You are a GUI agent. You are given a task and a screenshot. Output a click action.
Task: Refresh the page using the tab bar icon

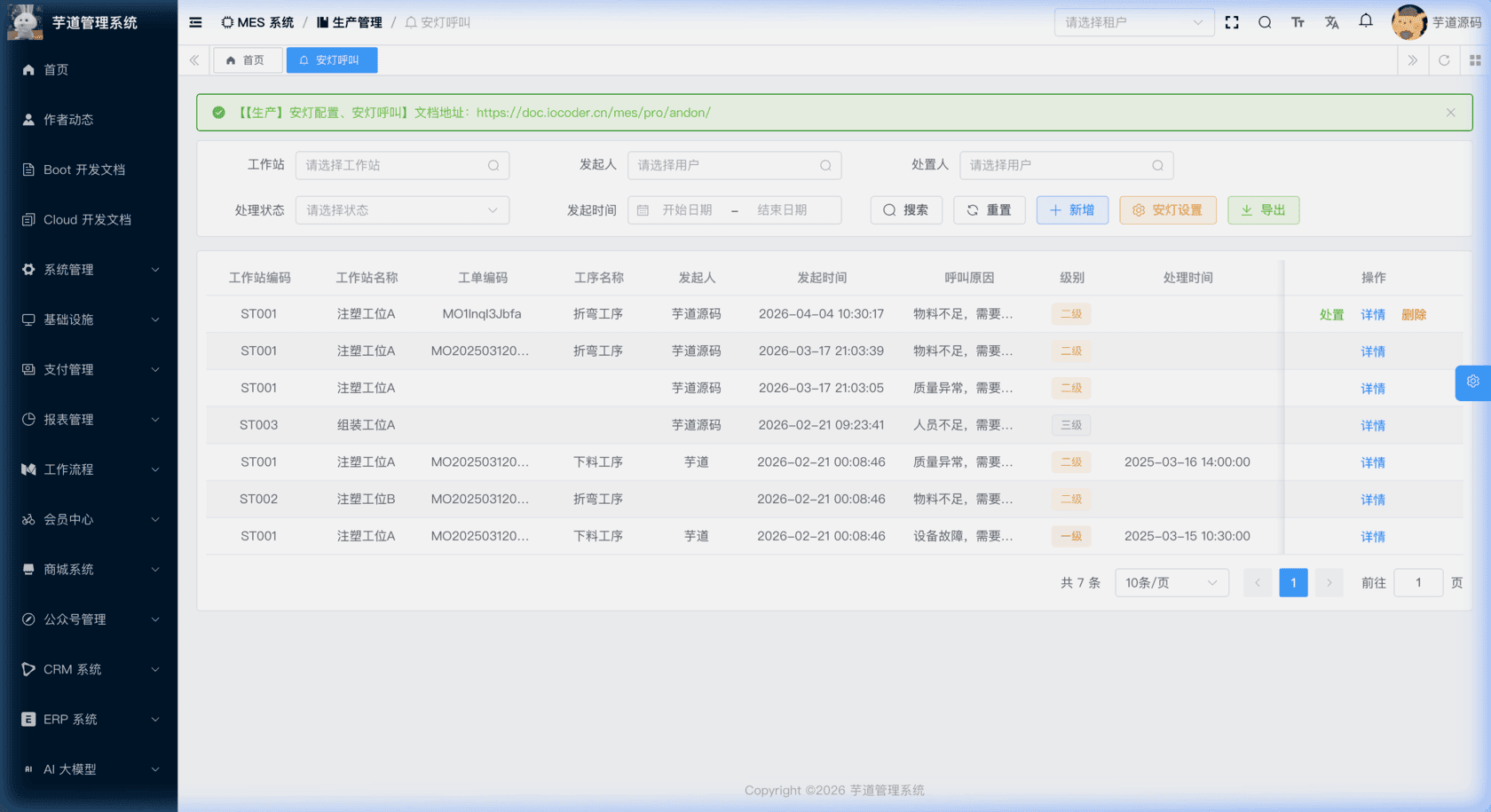pos(1444,60)
